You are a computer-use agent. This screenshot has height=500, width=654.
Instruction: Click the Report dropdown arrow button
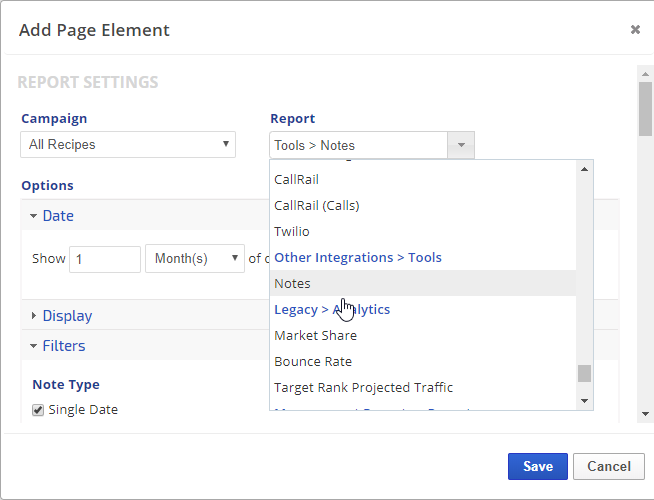click(461, 145)
